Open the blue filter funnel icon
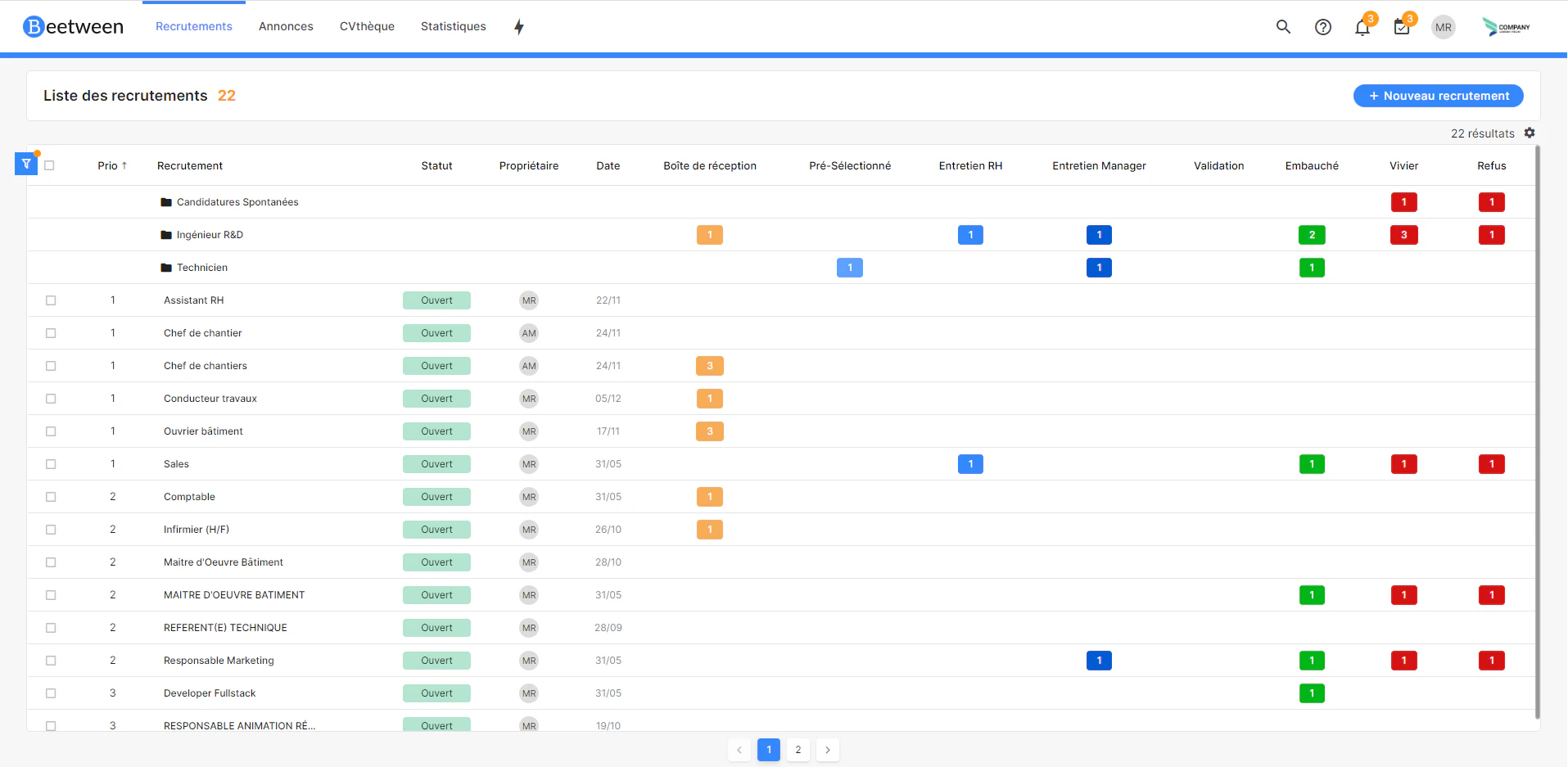The height and width of the screenshot is (767, 1568). pyautogui.click(x=26, y=164)
